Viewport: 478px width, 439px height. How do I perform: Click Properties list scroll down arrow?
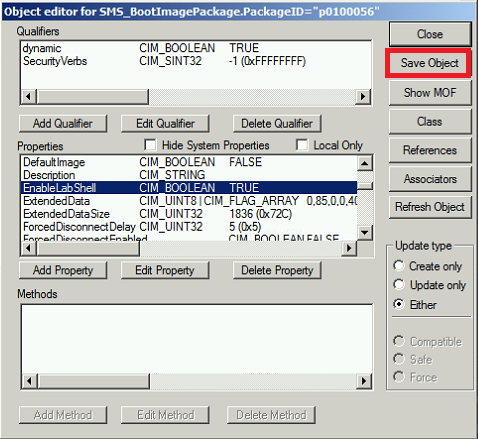(365, 232)
